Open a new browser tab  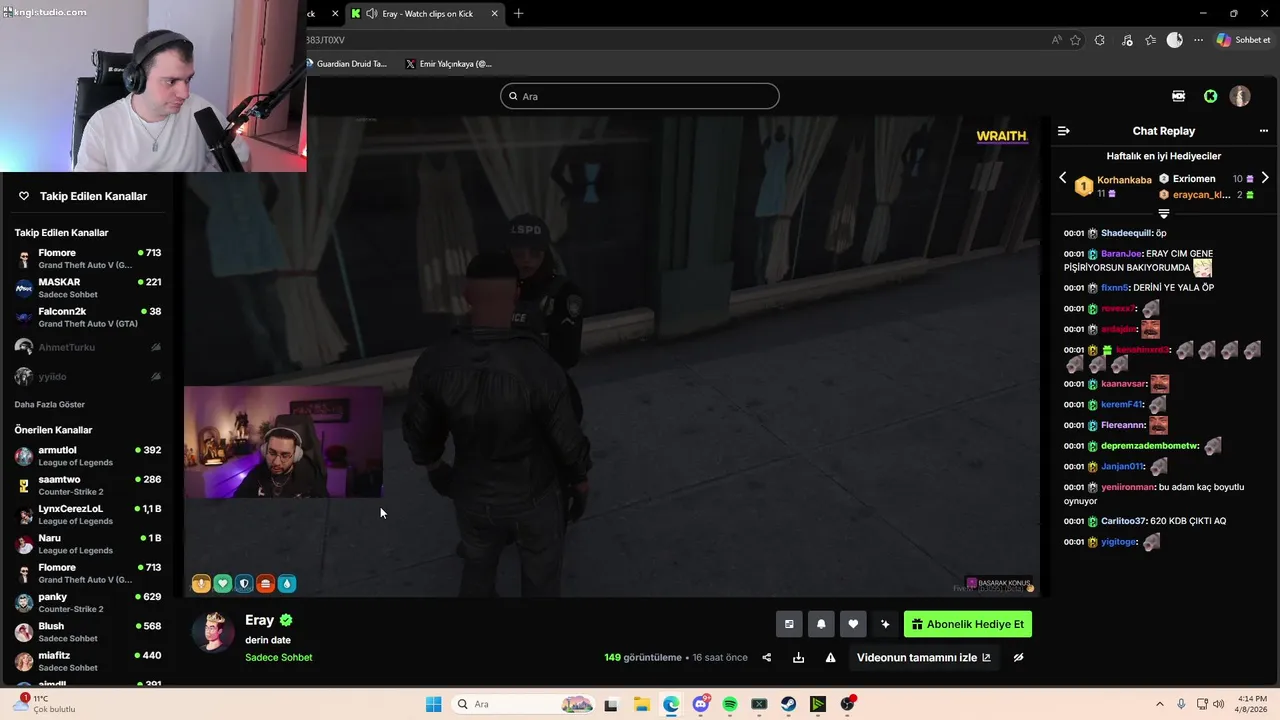tap(518, 13)
